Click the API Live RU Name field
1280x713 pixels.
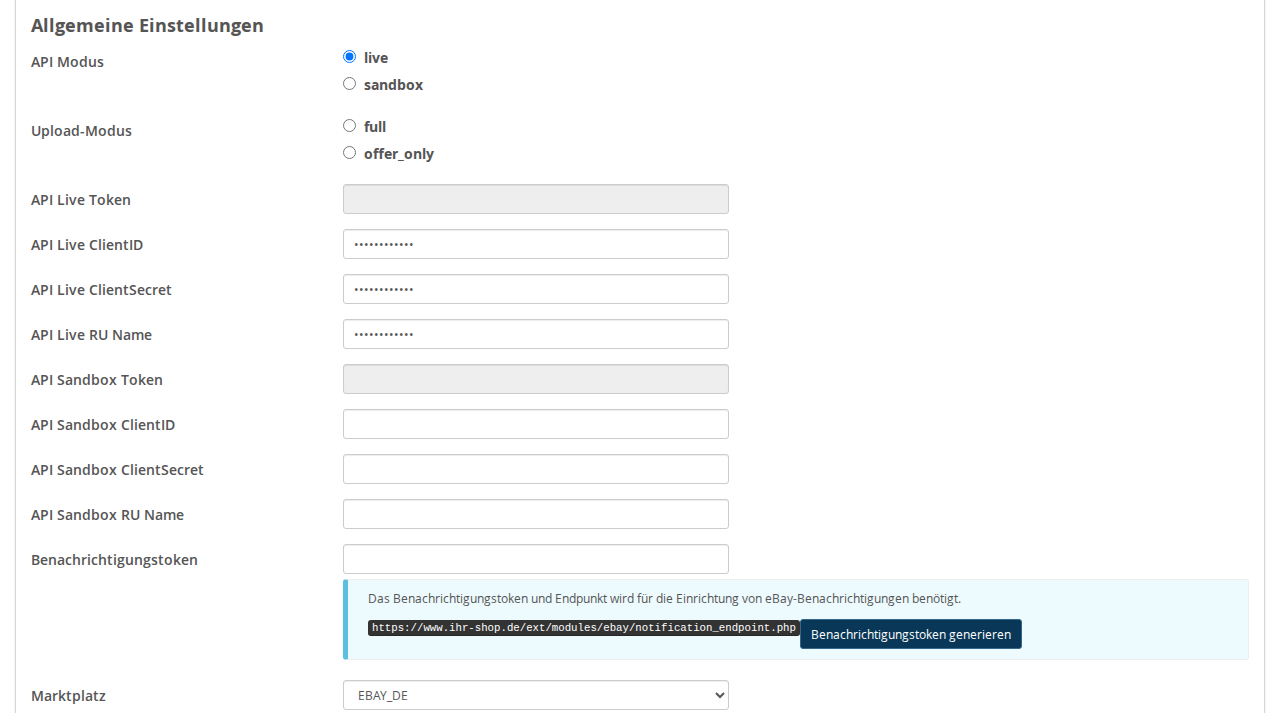(x=536, y=334)
